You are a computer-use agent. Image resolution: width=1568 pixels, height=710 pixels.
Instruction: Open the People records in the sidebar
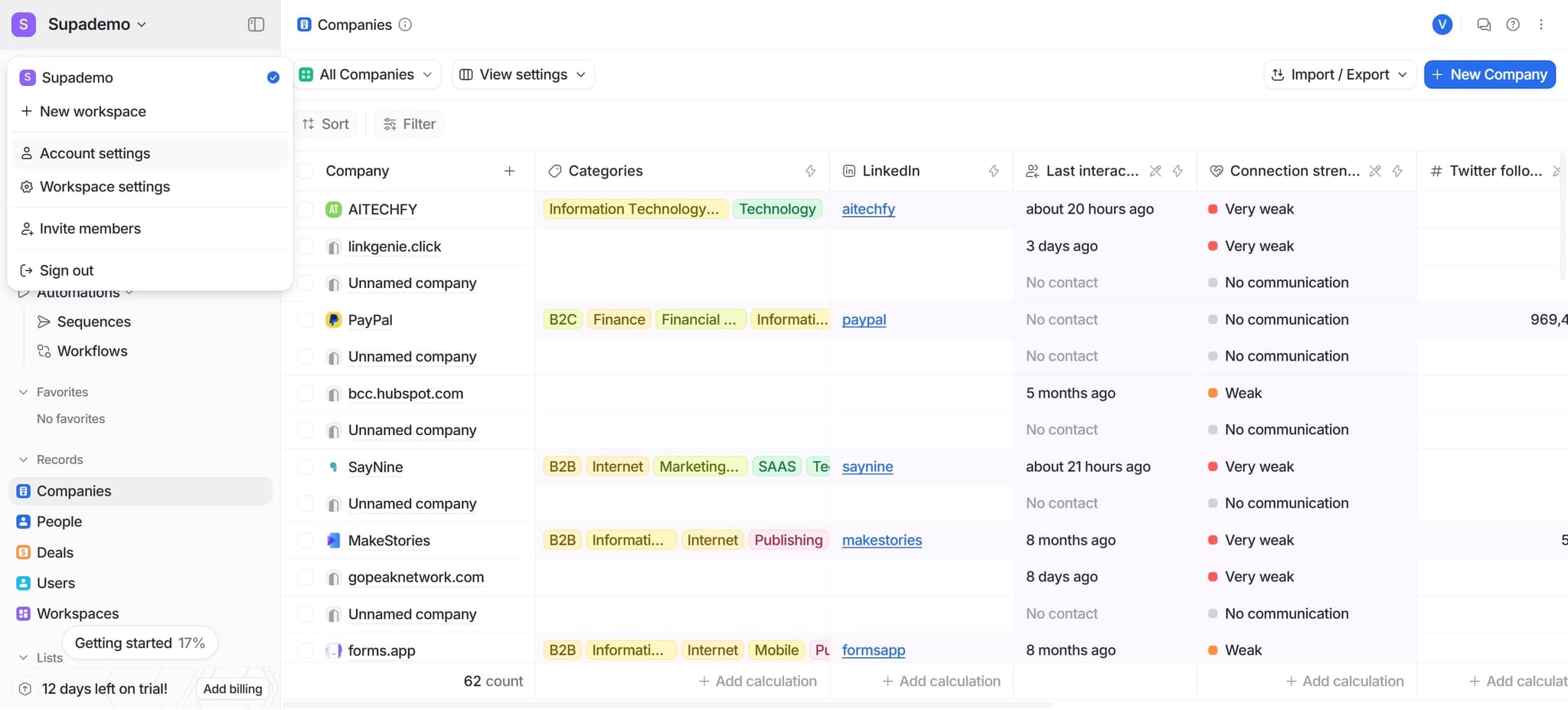59,522
